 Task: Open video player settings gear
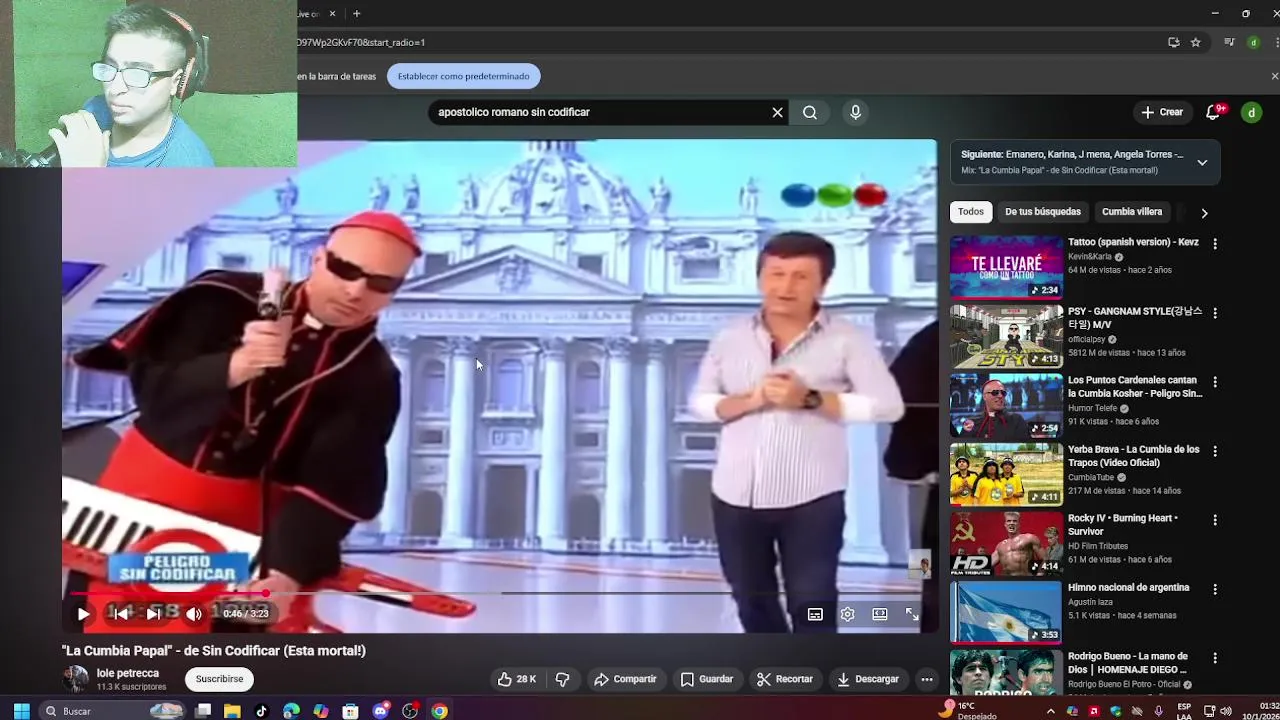847,614
